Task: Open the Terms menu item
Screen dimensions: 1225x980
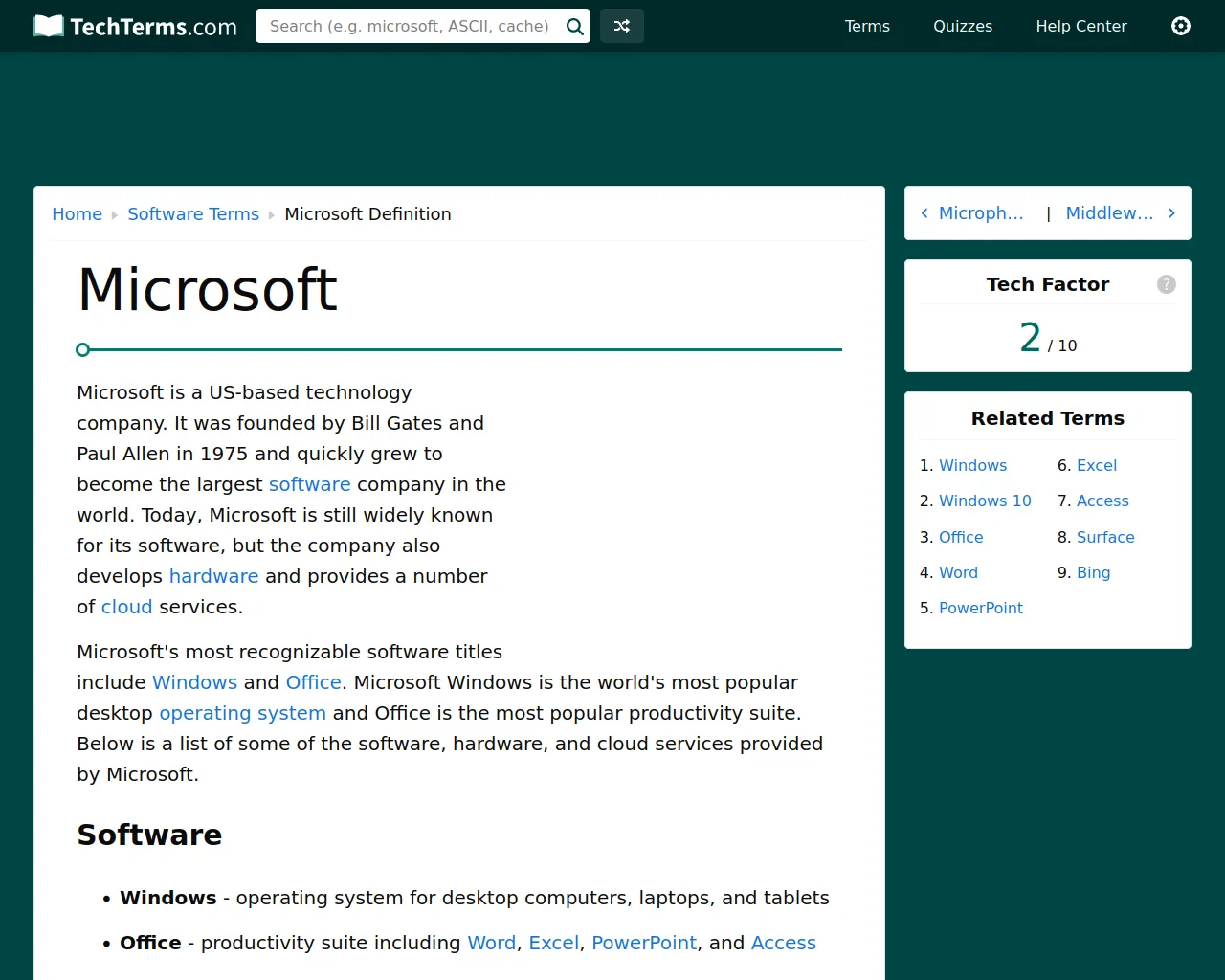Action: 867,27
